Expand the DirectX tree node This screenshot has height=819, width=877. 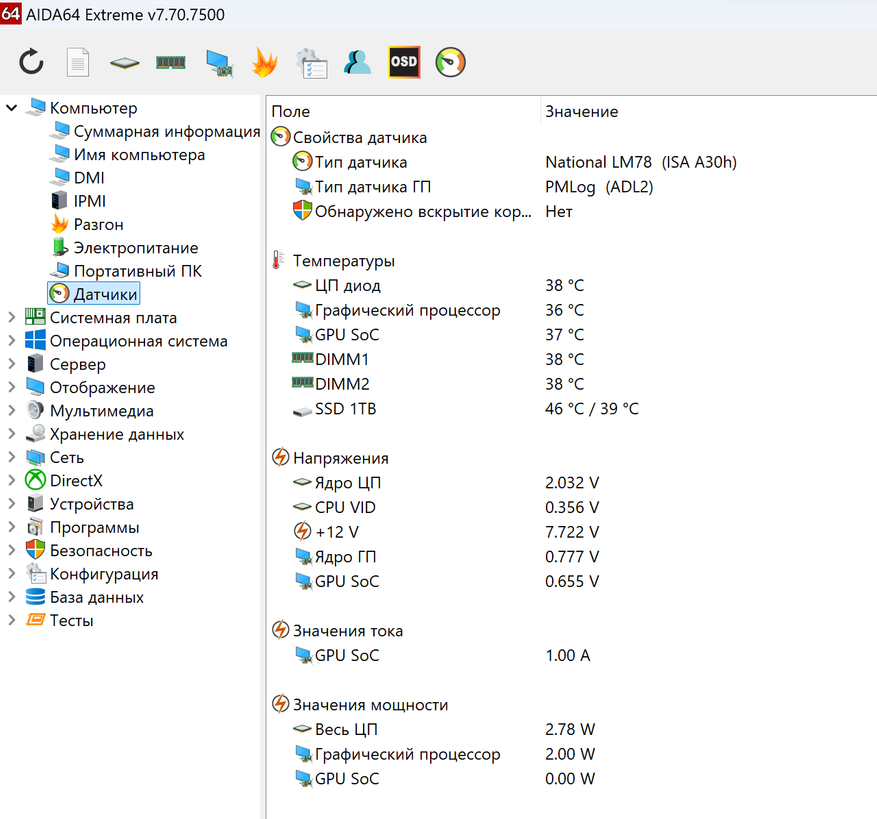[x=12, y=481]
